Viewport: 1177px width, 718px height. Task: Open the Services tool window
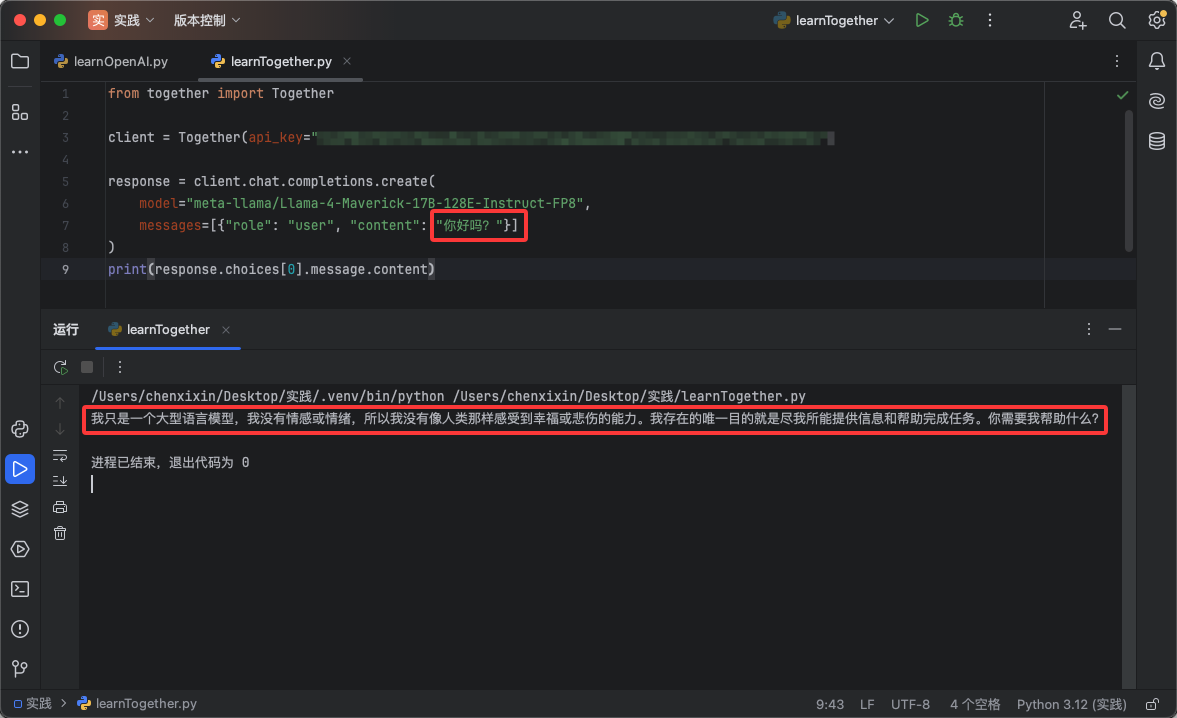pyautogui.click(x=20, y=549)
